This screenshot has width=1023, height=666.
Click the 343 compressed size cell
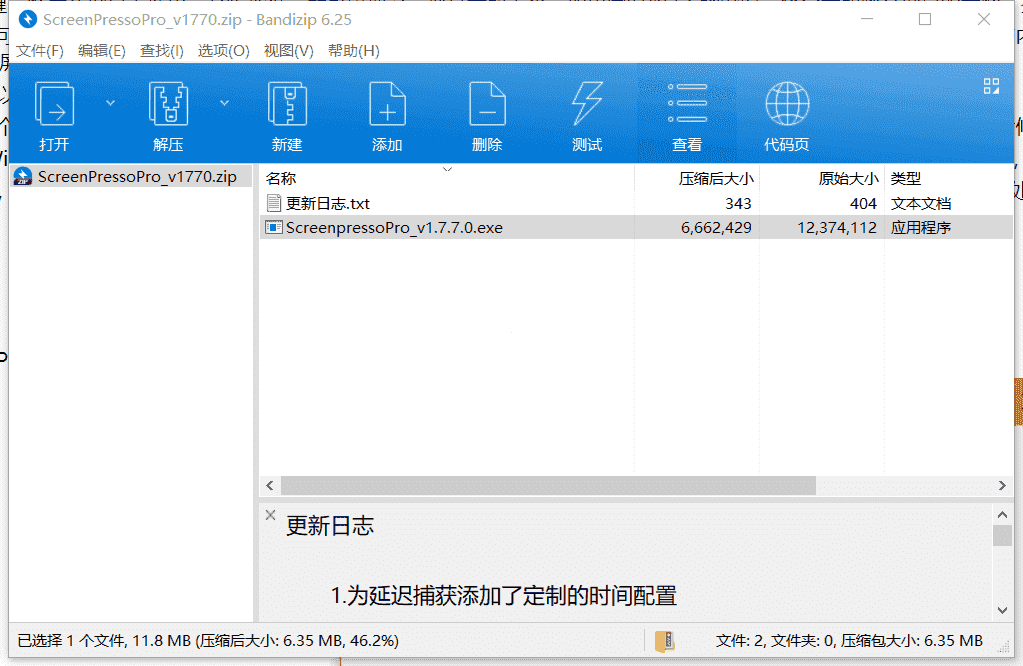point(738,204)
